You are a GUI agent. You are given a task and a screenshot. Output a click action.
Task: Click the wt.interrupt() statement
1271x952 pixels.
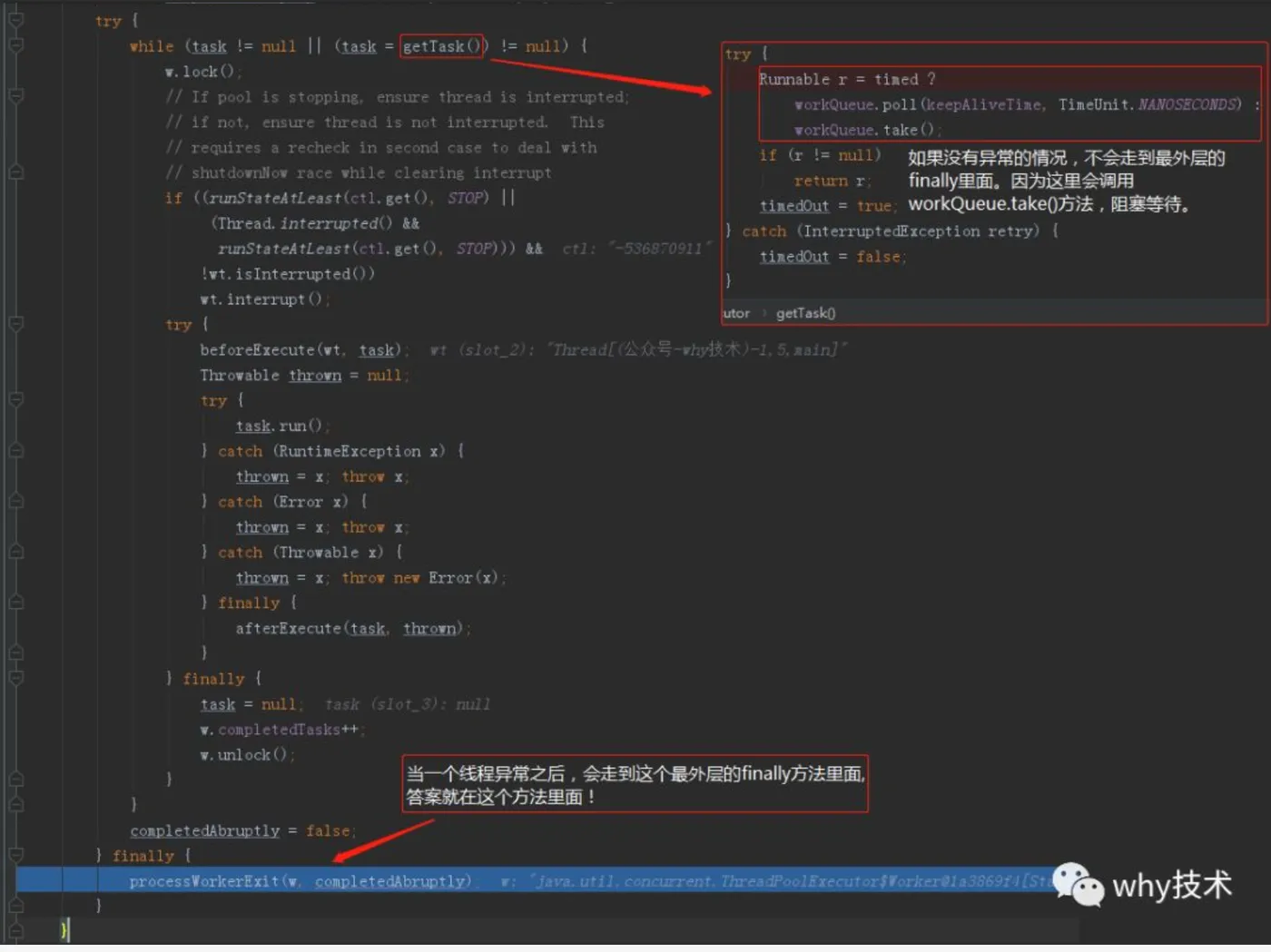click(263, 299)
